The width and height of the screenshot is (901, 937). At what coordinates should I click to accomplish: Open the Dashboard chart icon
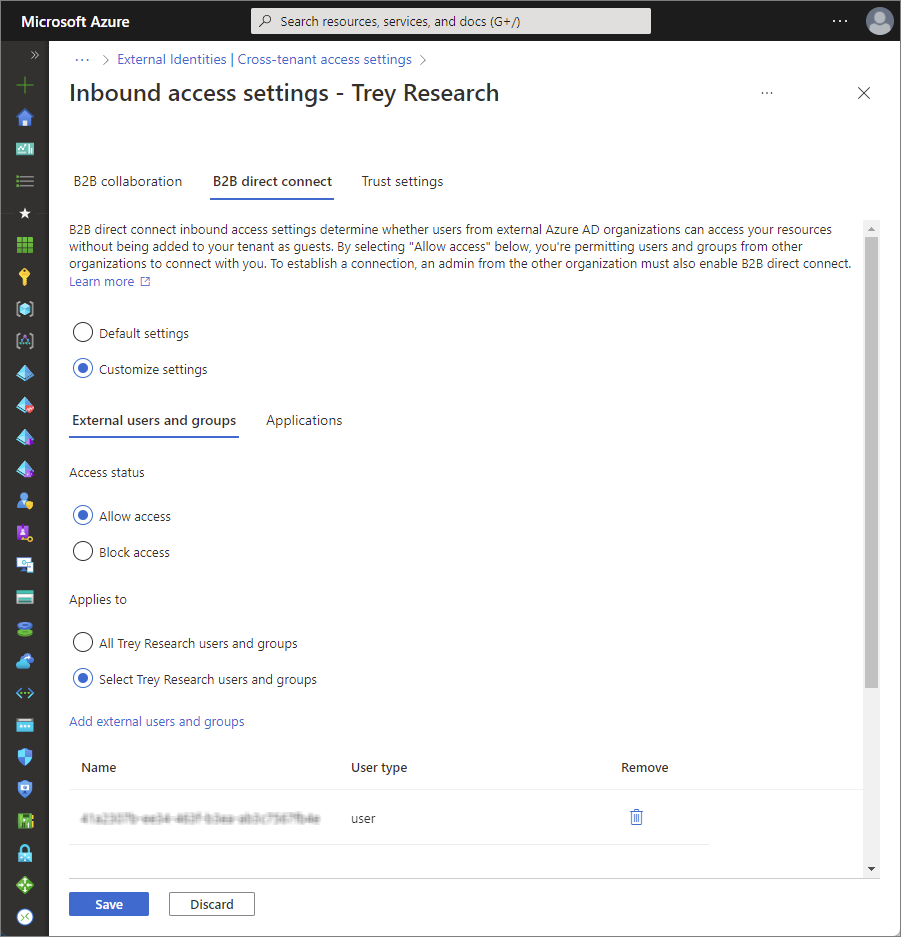[25, 149]
